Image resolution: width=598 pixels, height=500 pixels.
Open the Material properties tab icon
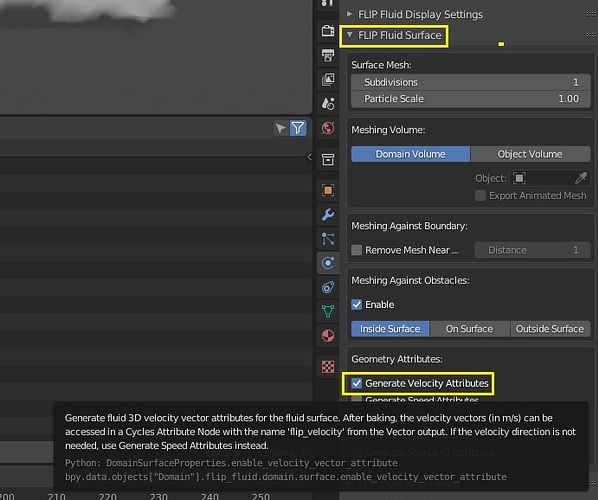328,336
